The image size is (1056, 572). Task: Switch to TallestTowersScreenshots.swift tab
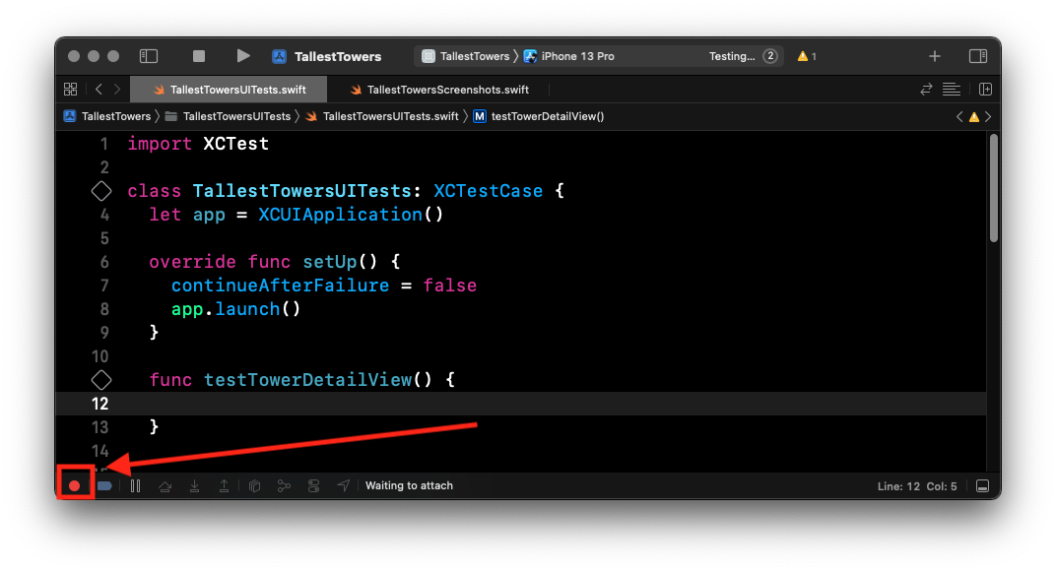click(x=440, y=90)
